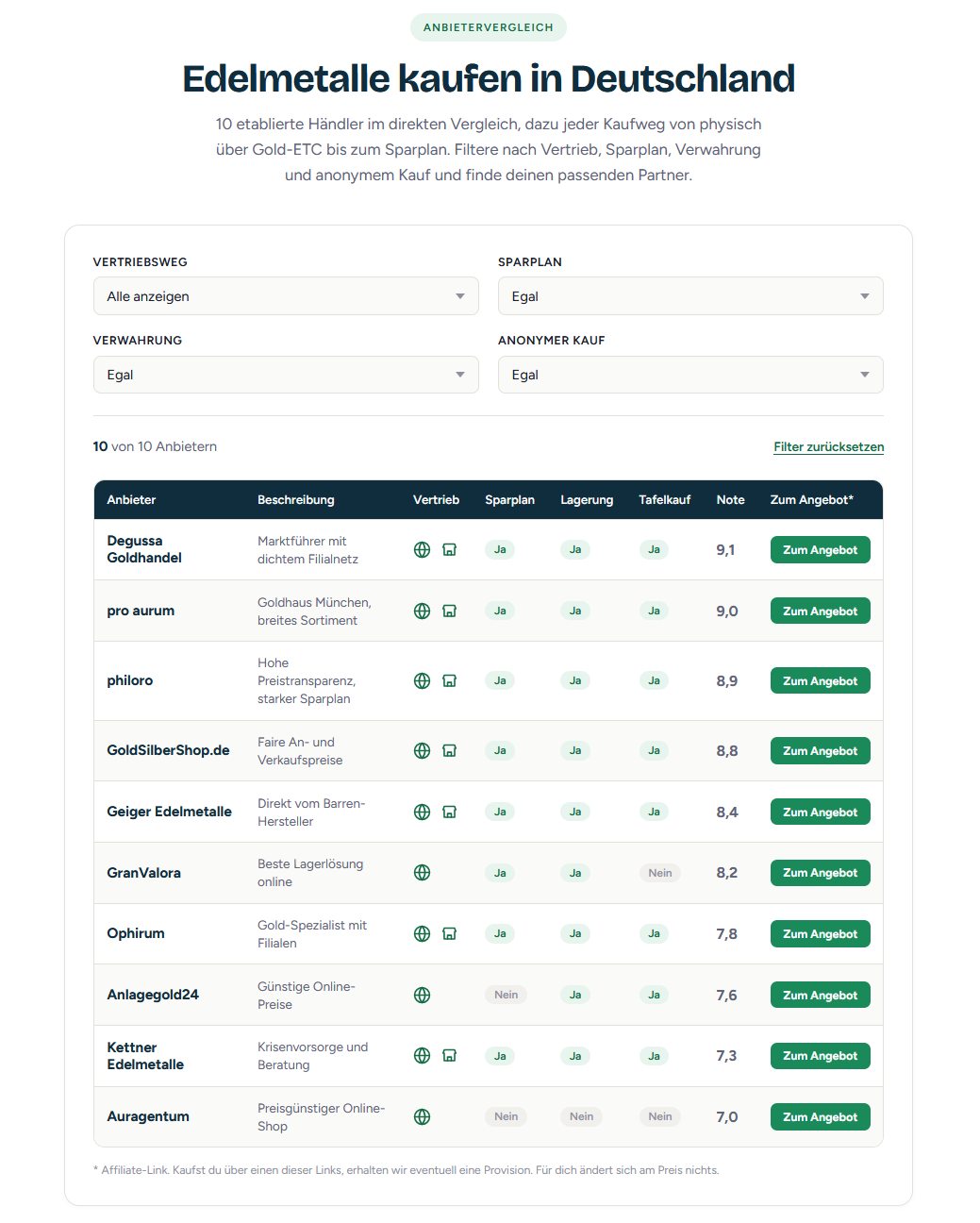Click the Anbietervergleich badge at top

[489, 27]
